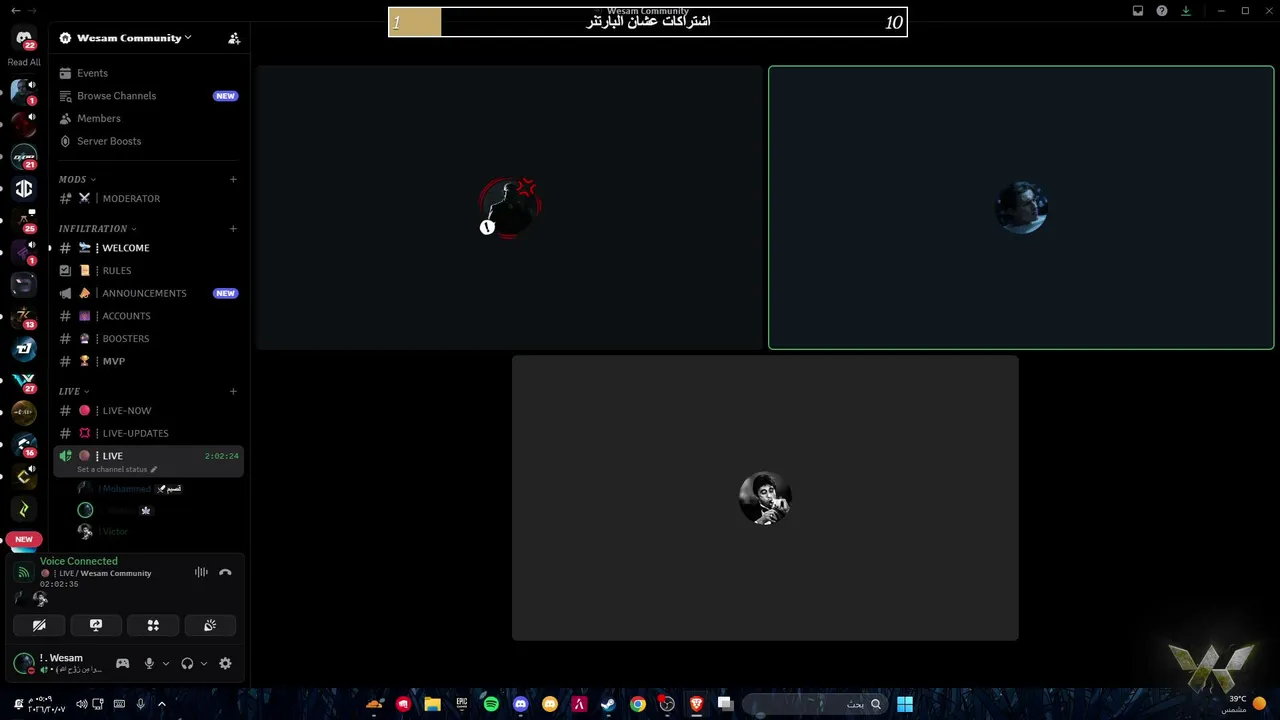
Task: Open Google Chrome from the taskbar
Action: [637, 704]
